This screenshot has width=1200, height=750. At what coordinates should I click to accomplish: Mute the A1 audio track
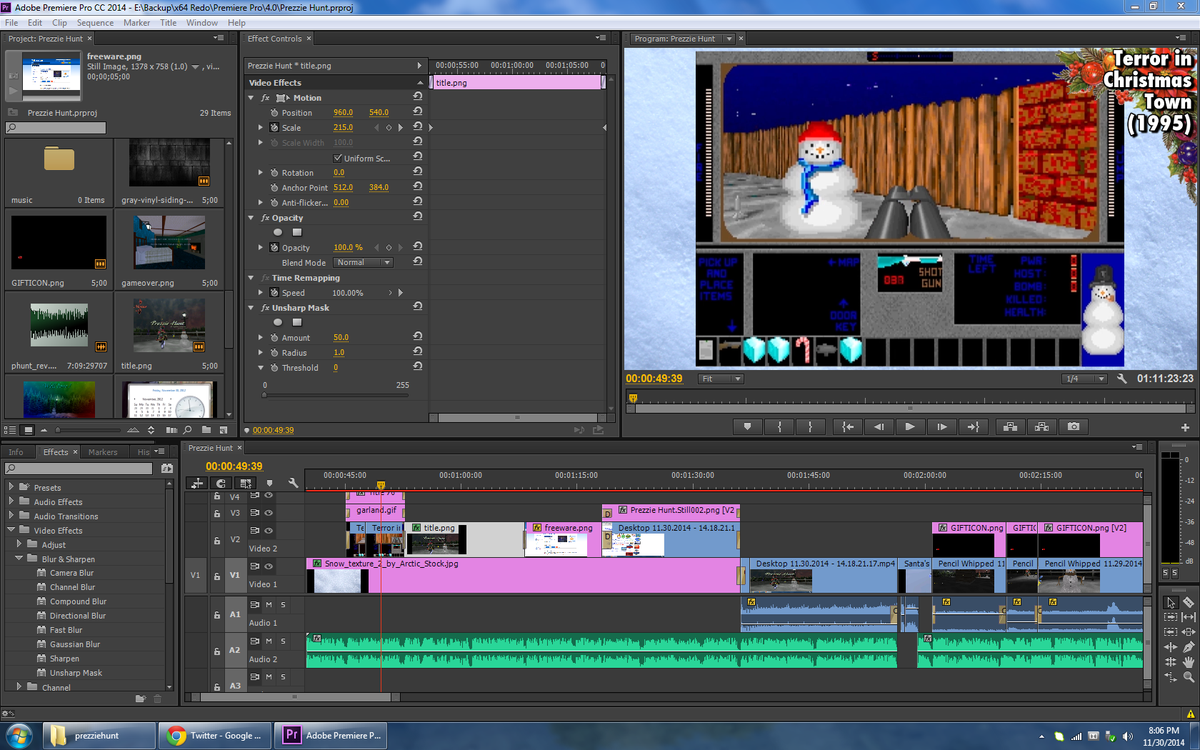tap(268, 604)
